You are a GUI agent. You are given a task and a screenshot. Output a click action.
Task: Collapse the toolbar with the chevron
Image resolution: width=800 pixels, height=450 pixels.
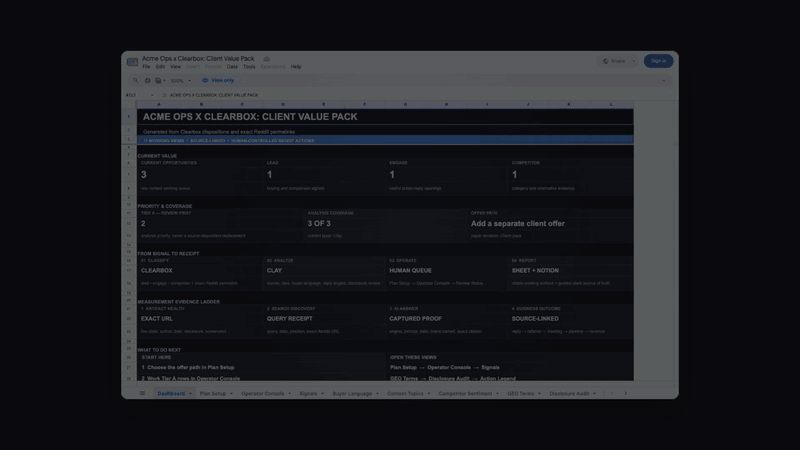tap(664, 81)
